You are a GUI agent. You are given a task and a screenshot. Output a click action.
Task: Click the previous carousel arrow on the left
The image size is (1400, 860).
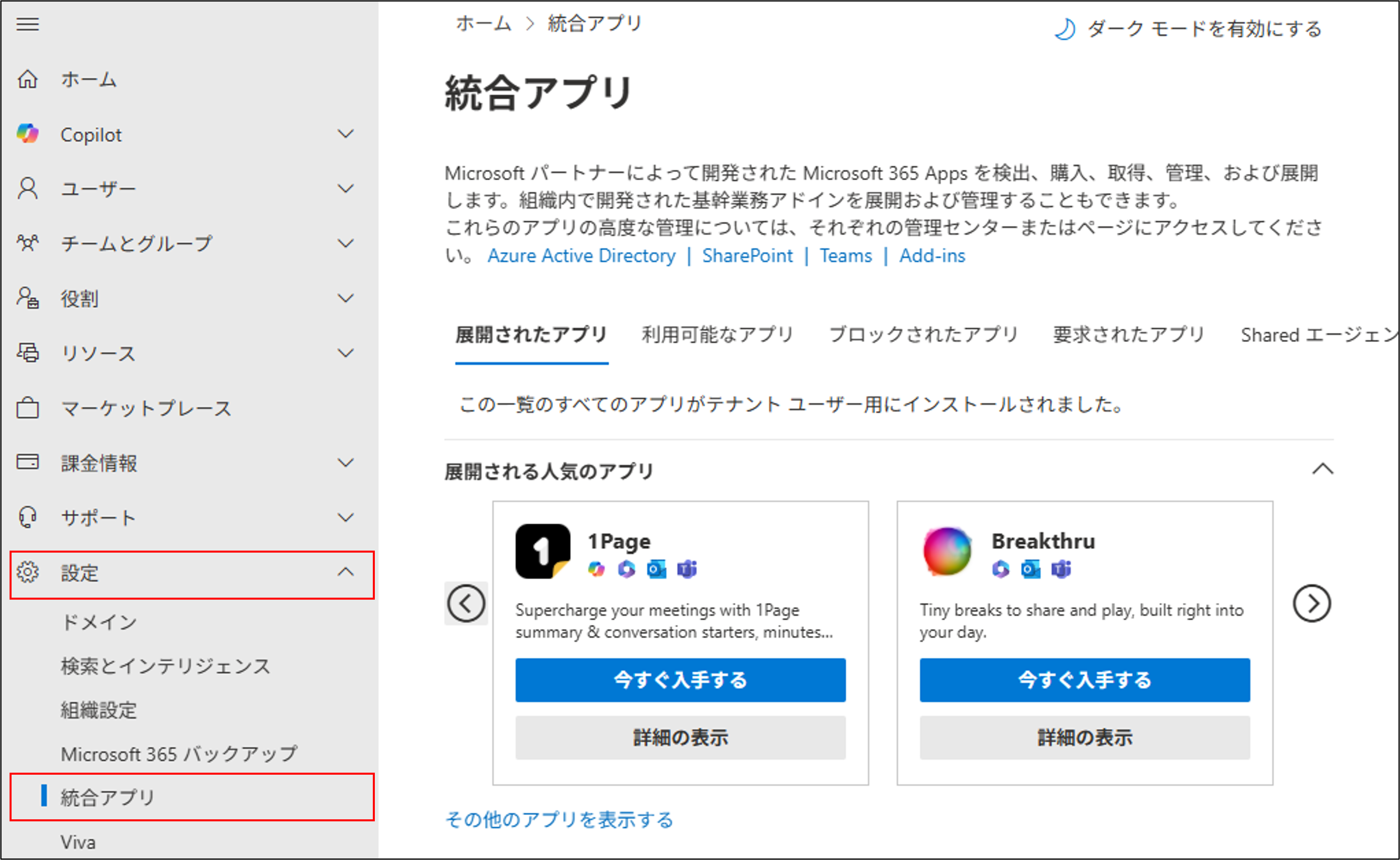[x=466, y=603]
